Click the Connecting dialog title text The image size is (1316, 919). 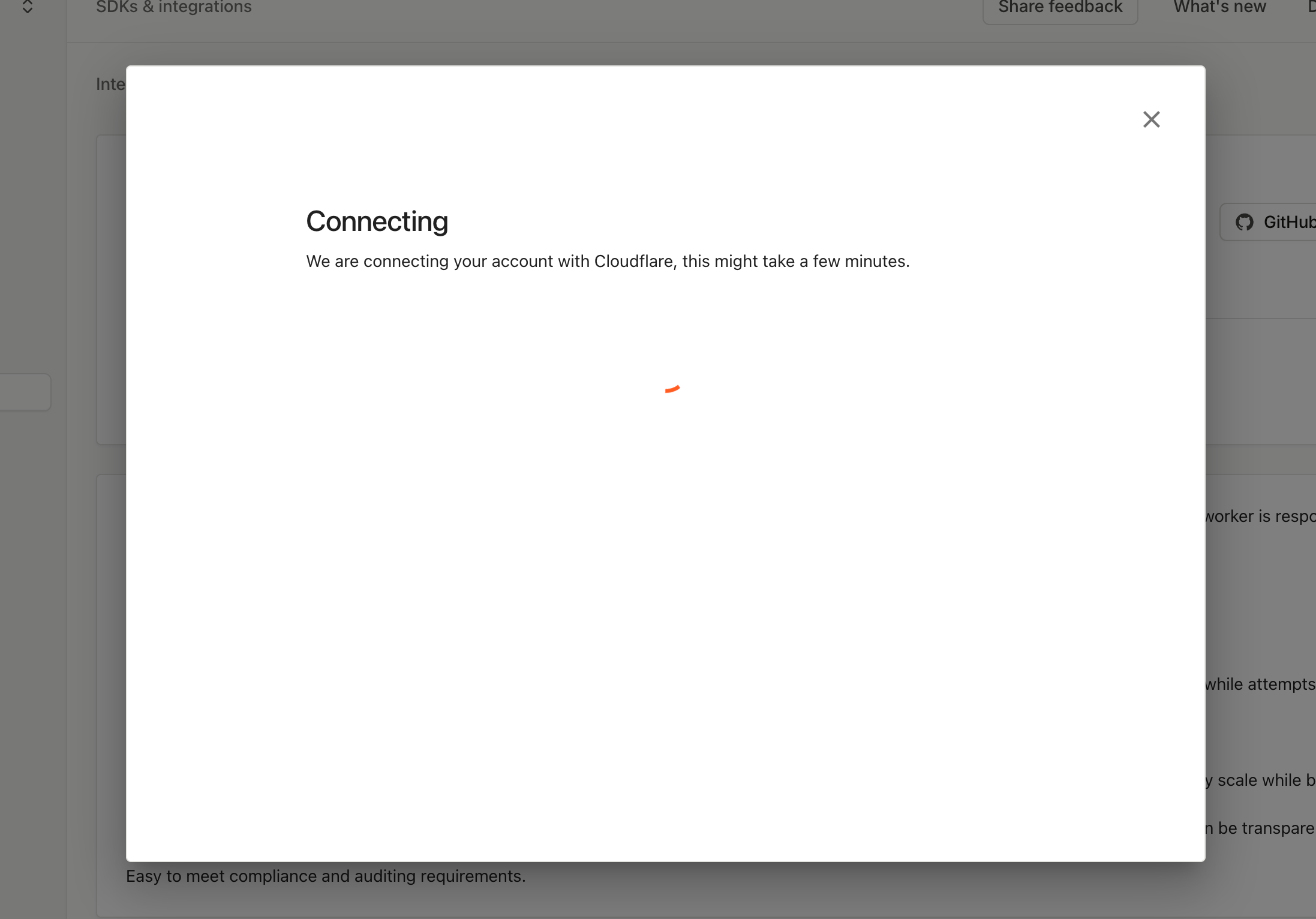[x=377, y=221]
